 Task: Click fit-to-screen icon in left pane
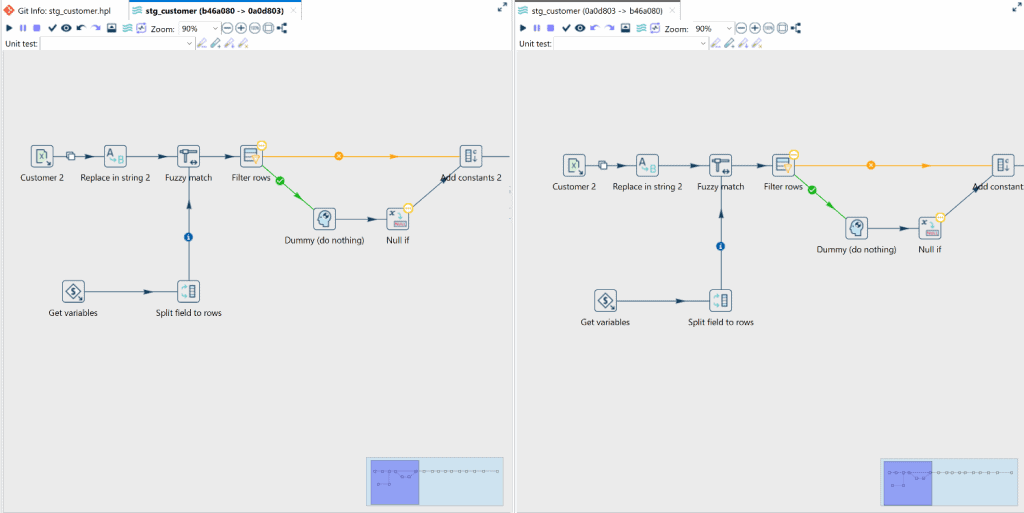pos(268,28)
